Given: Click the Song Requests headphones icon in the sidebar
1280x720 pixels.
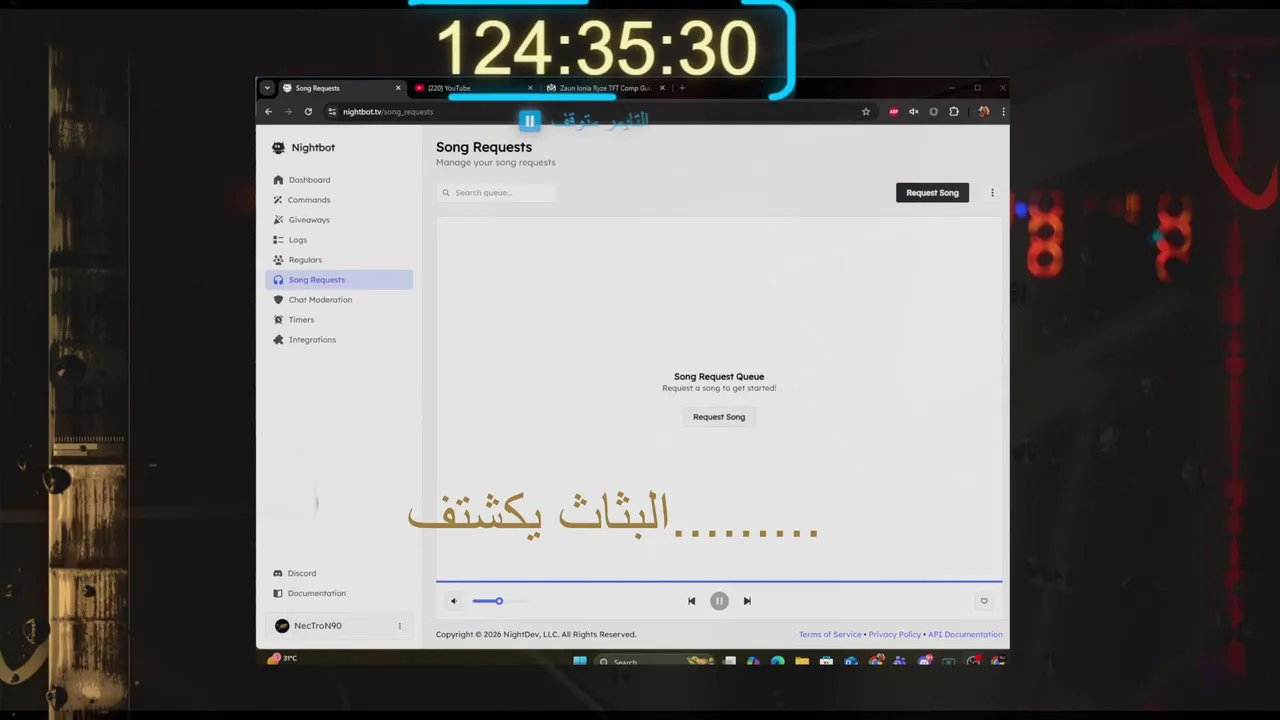Looking at the screenshot, I should 278,280.
